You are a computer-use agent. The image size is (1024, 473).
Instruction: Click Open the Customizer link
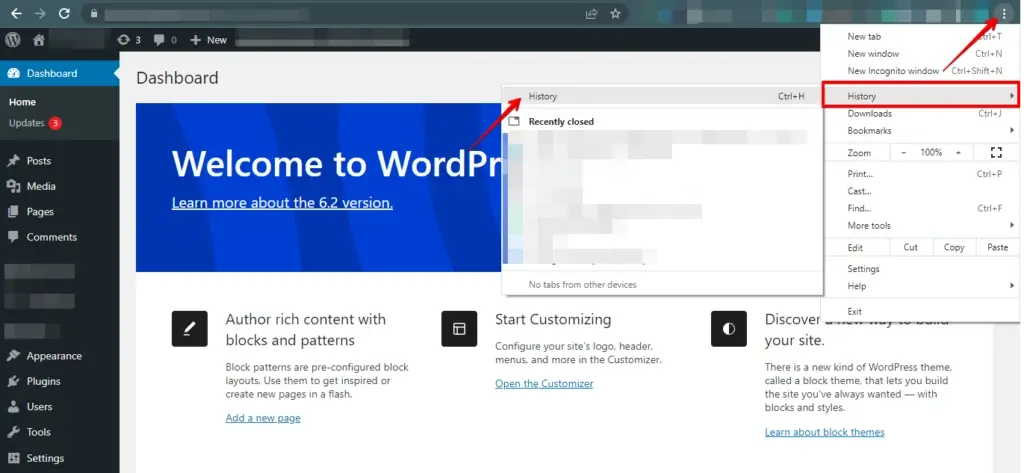(544, 383)
